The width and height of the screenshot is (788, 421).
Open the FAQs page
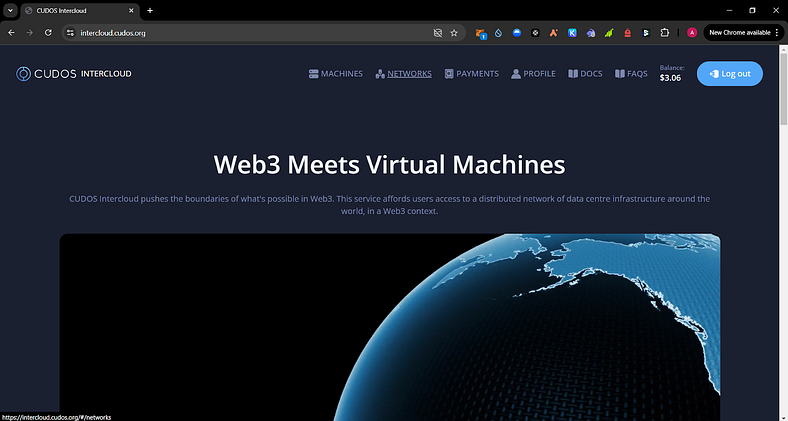tap(631, 74)
